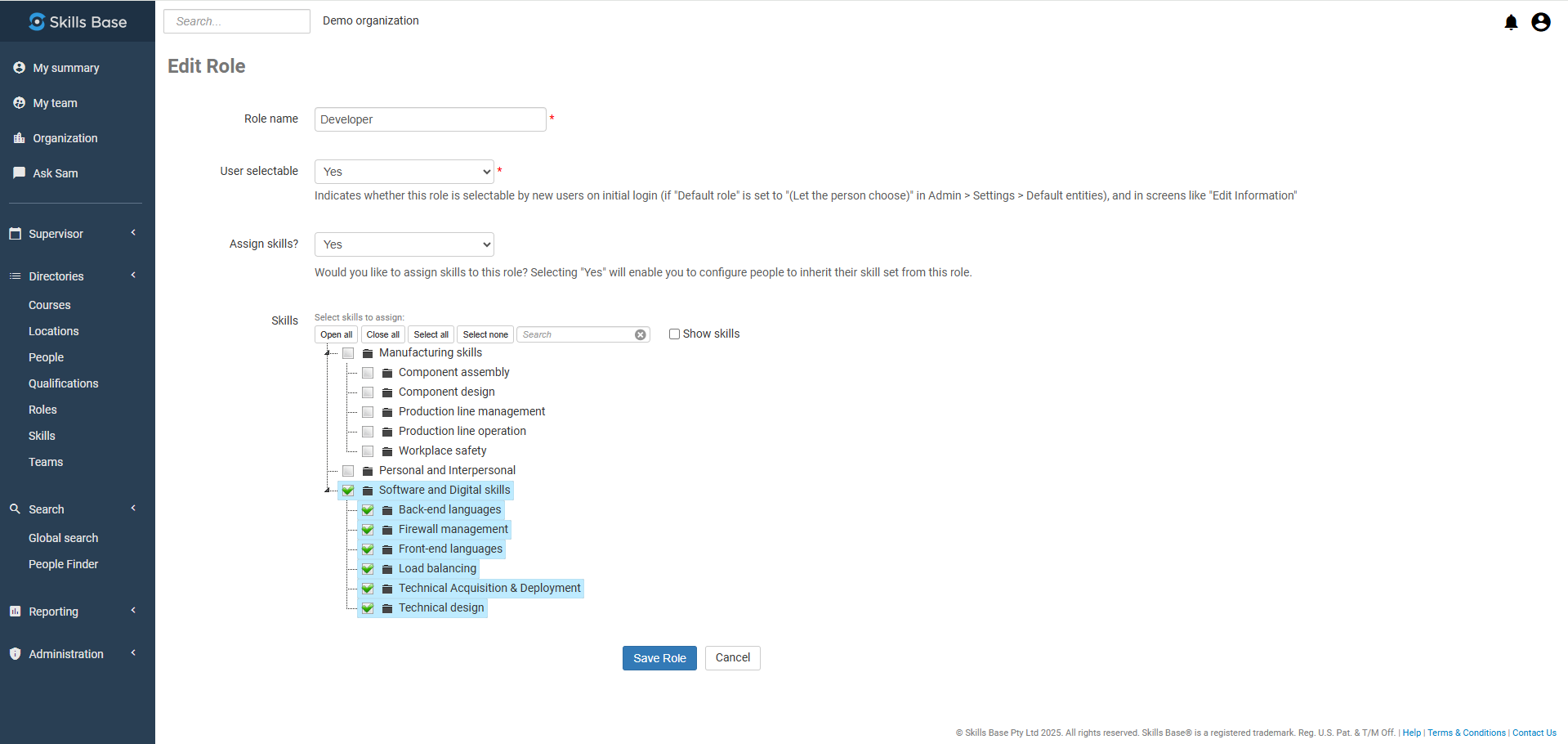This screenshot has width=1568, height=744.
Task: Check the Workplace safety checkbox
Action: tap(368, 451)
